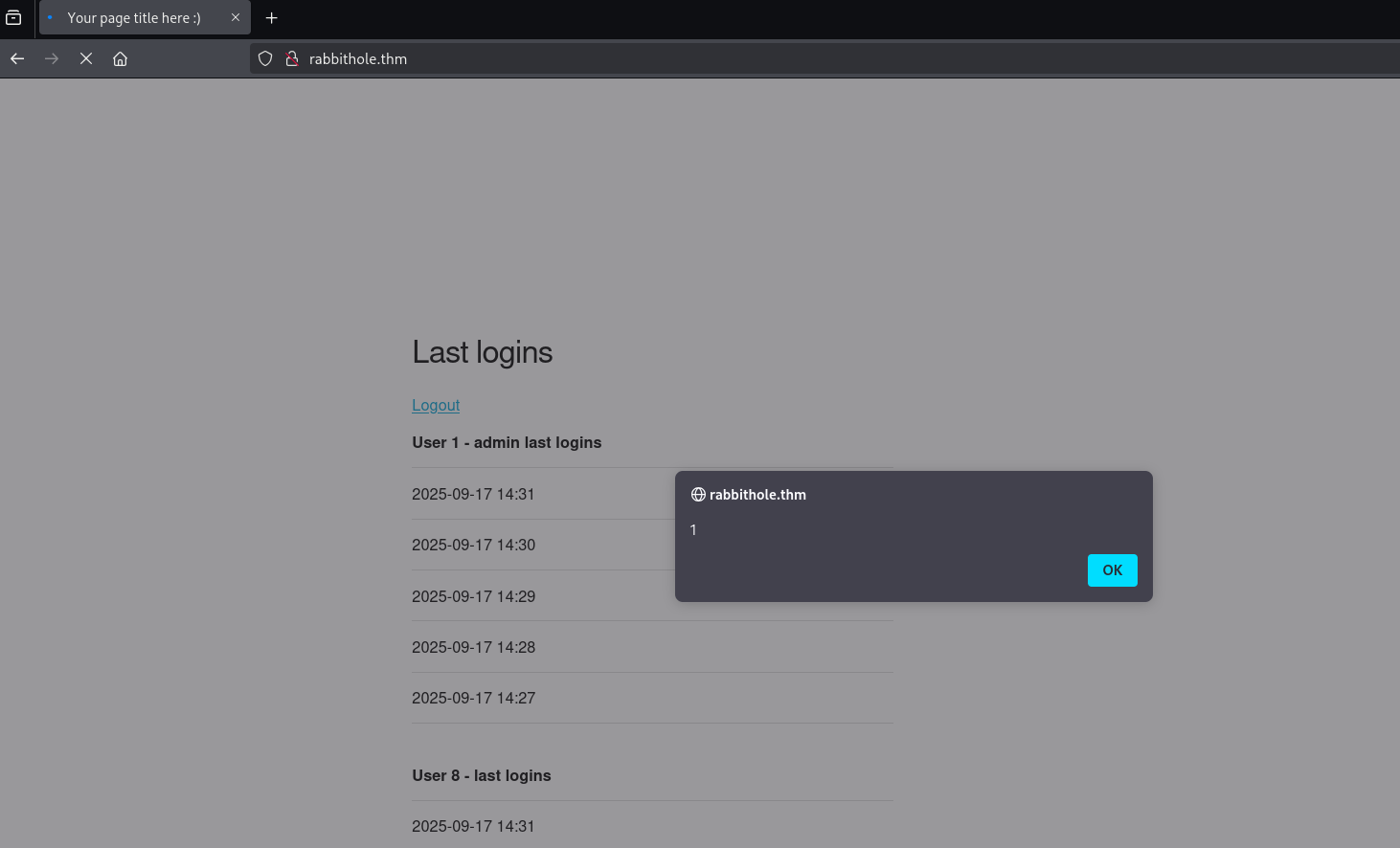Image resolution: width=1400 pixels, height=848 pixels.
Task: Close the current browser tab
Action: [x=236, y=17]
